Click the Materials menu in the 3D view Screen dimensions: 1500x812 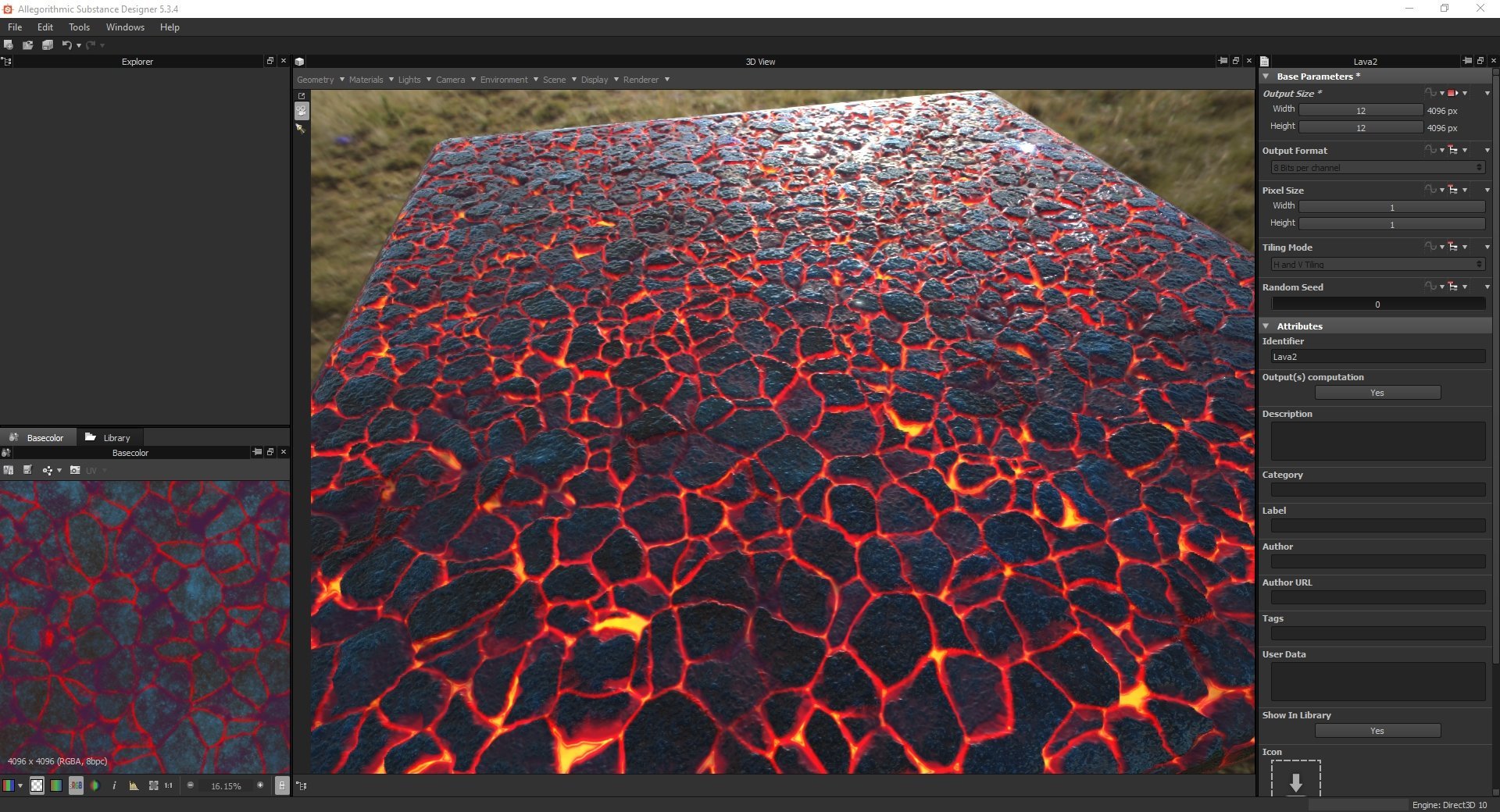tap(366, 79)
